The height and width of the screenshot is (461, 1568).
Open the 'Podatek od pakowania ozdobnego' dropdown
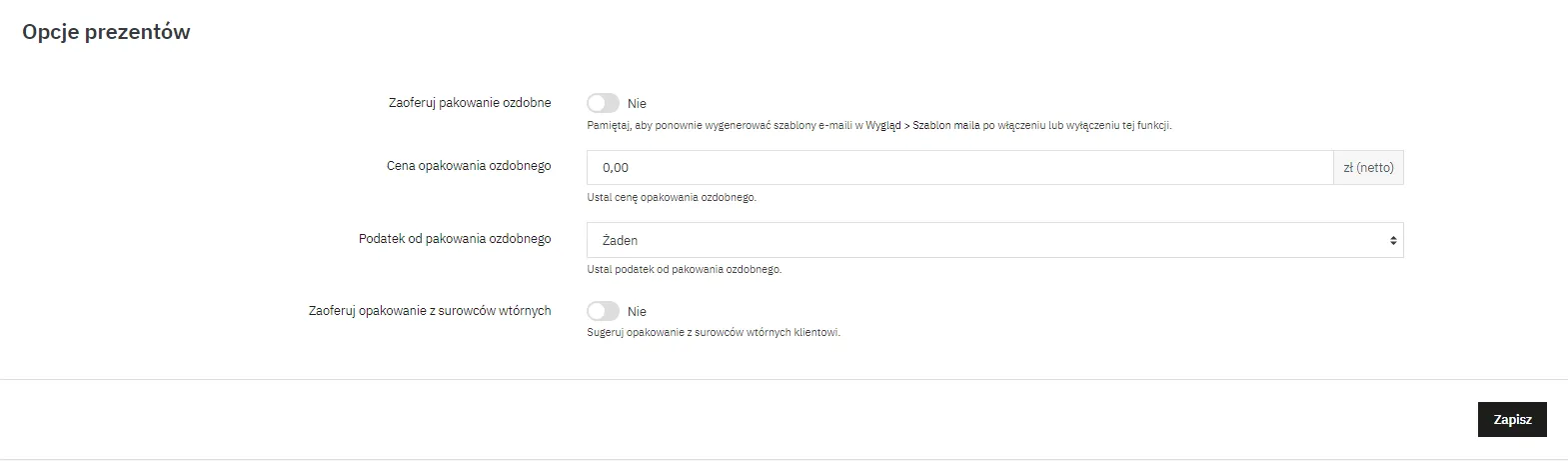[x=994, y=240]
